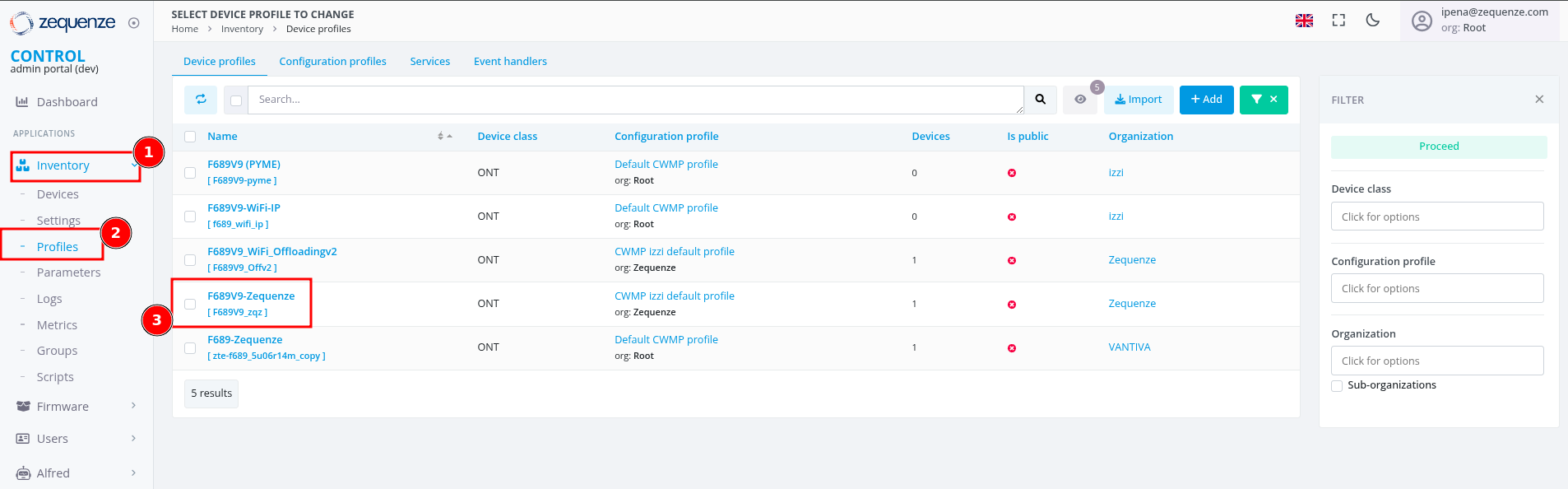Check the F689V9-WiFi-IP row checkbox
This screenshot has width=1568, height=489.
coord(190,217)
